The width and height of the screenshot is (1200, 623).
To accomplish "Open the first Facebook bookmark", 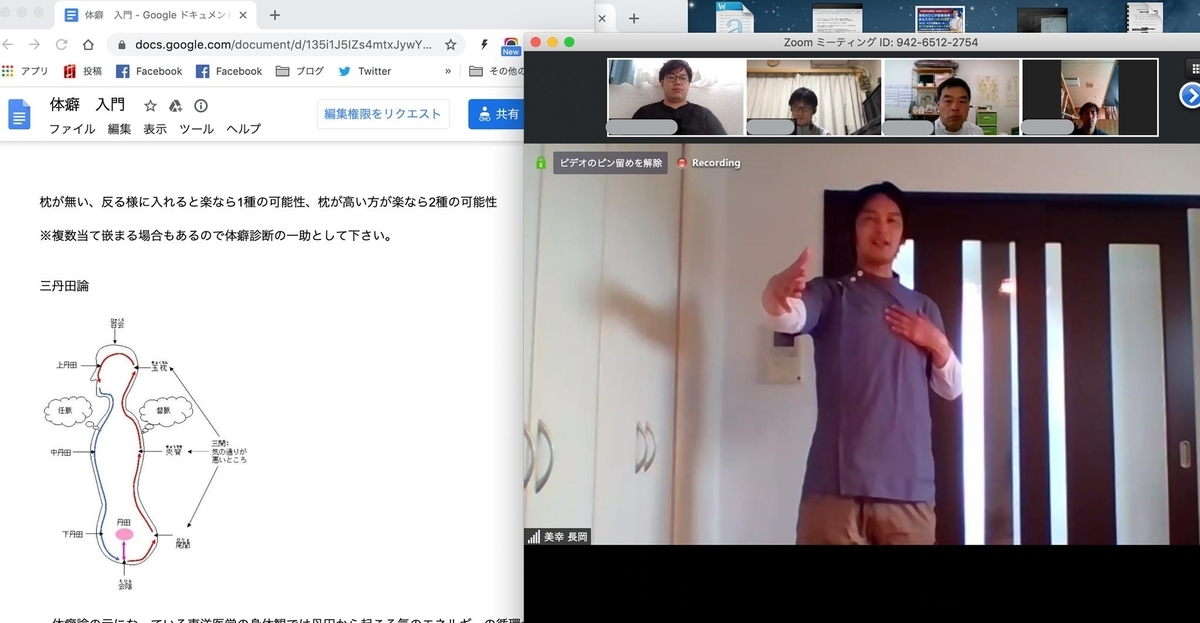I will (149, 71).
